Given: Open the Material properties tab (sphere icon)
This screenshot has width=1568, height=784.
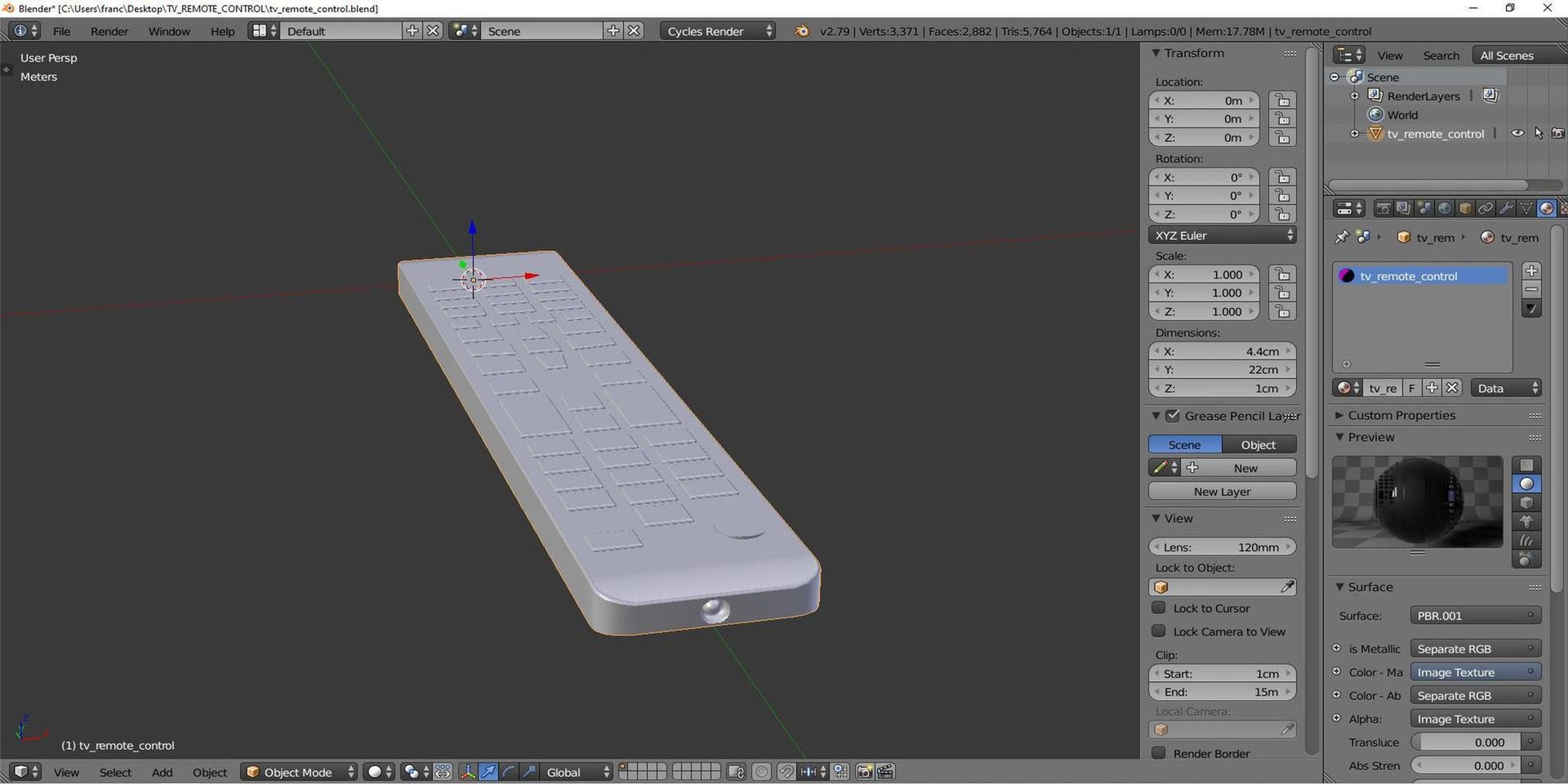Looking at the screenshot, I should coord(1546,208).
